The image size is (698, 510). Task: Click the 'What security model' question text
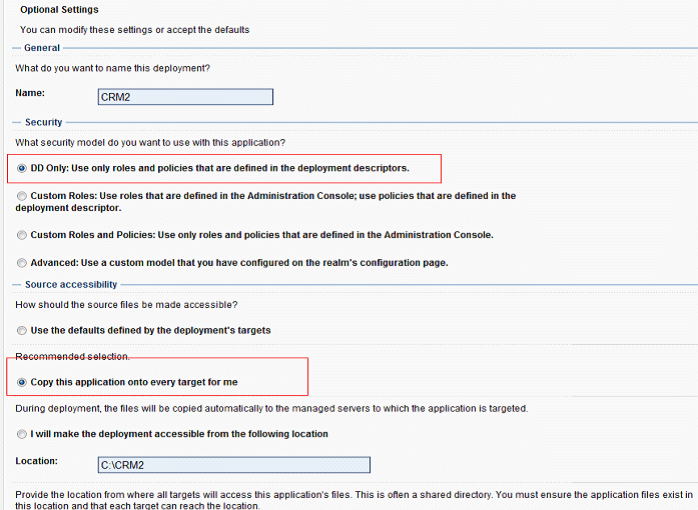pos(150,142)
